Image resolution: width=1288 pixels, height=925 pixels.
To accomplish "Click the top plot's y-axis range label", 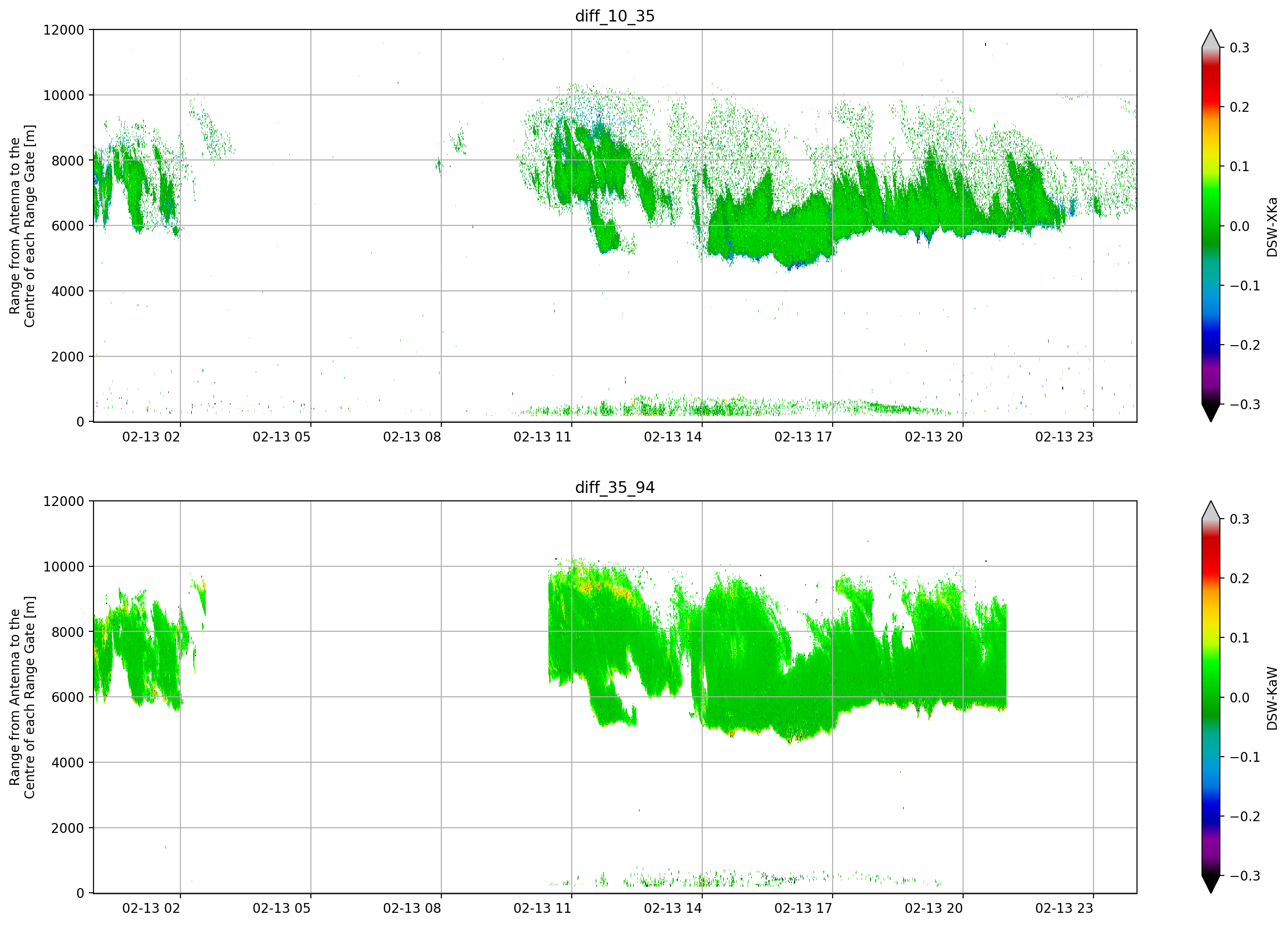I will (x=22, y=226).
